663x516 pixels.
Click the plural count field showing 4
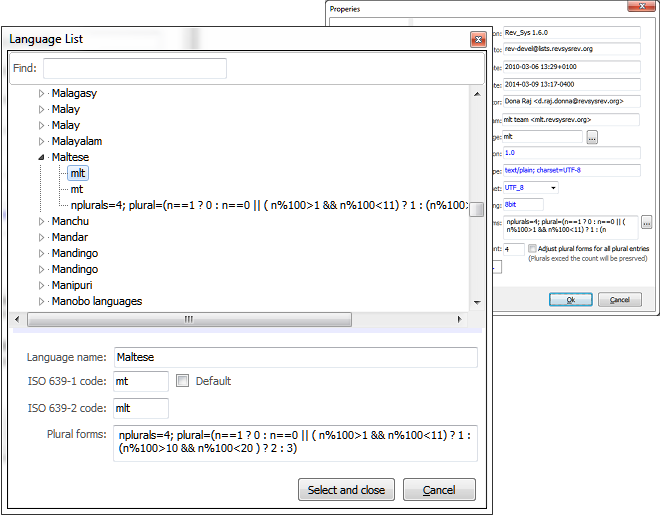coord(514,250)
